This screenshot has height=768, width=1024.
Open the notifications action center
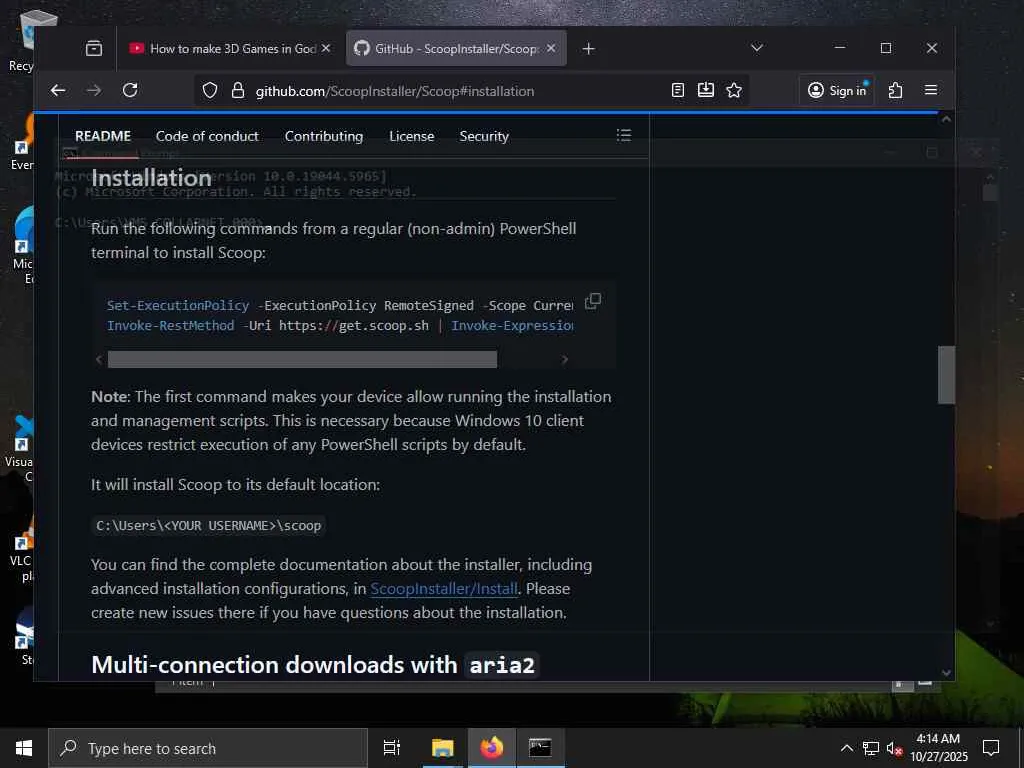pyautogui.click(x=991, y=748)
